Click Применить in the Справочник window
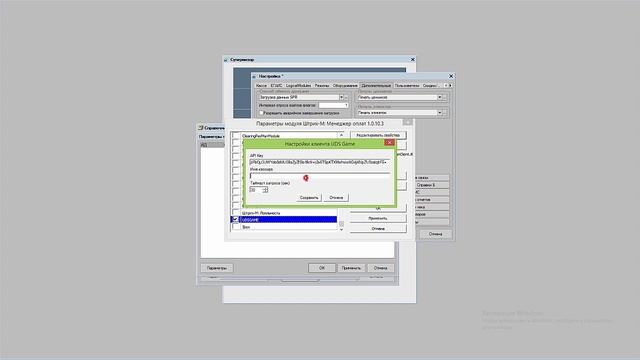This screenshot has height=360, width=640. (351, 268)
